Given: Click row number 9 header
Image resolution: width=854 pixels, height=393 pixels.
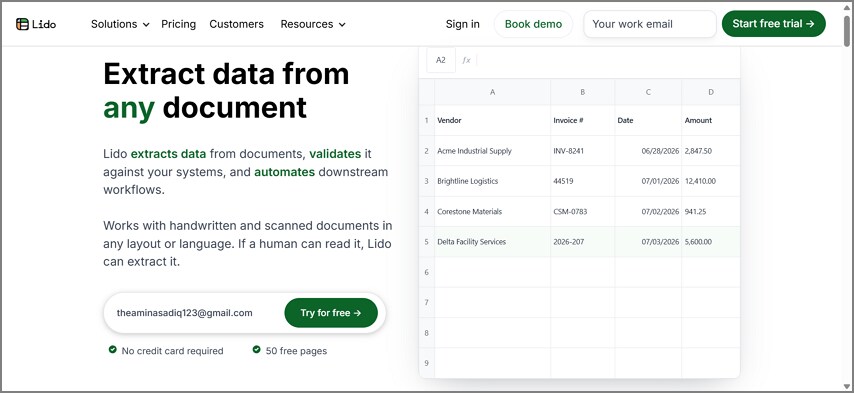Looking at the screenshot, I should (x=426, y=363).
